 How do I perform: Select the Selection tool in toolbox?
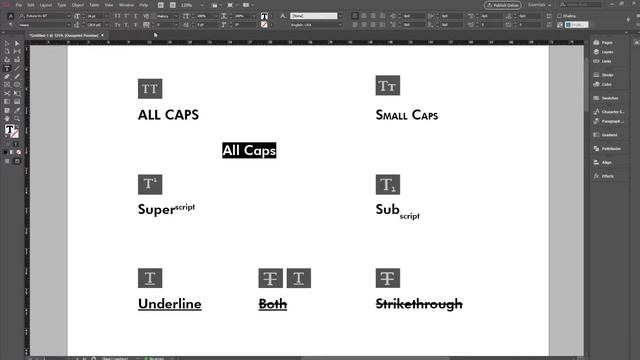[x=7, y=43]
